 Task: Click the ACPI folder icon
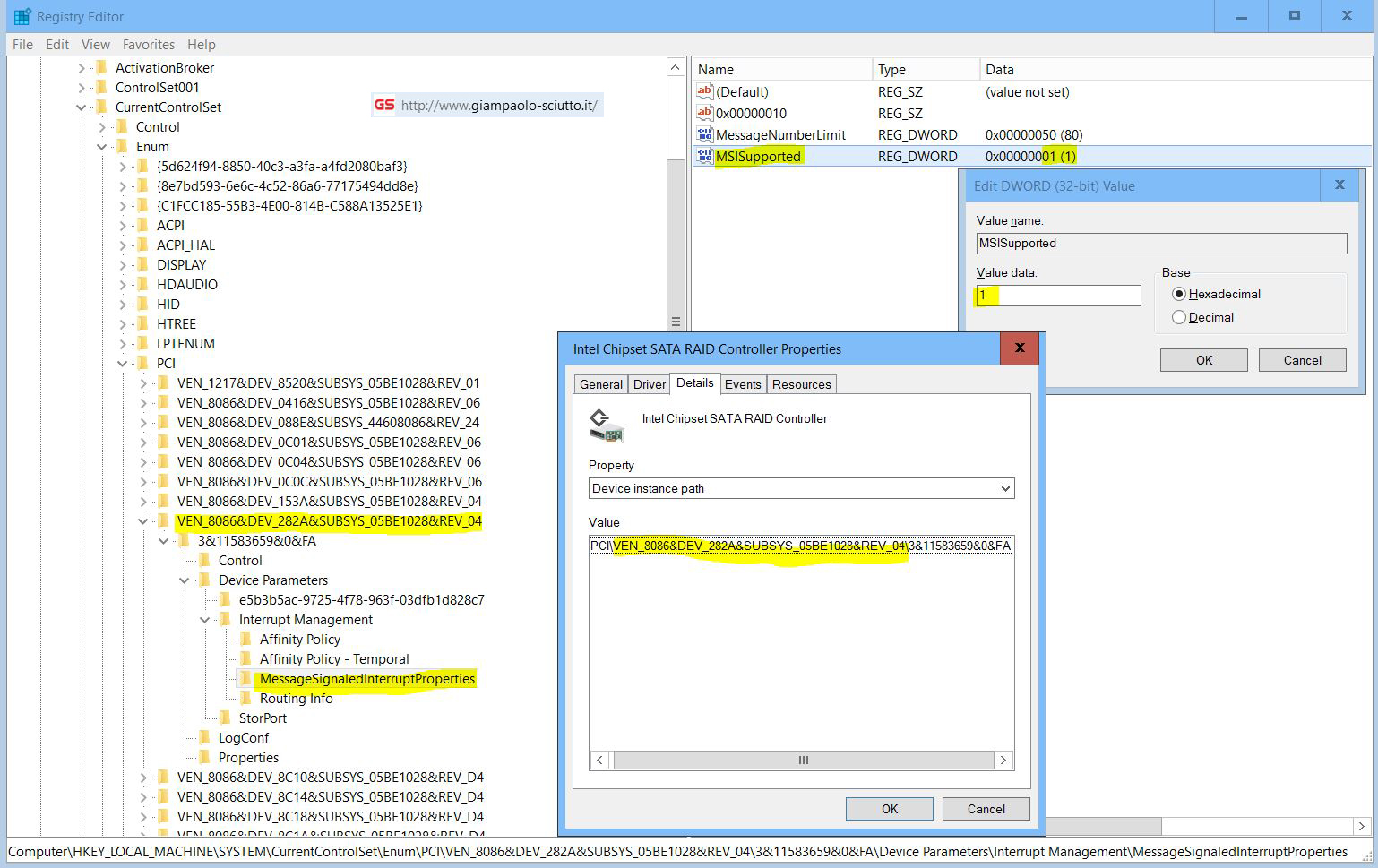point(142,225)
